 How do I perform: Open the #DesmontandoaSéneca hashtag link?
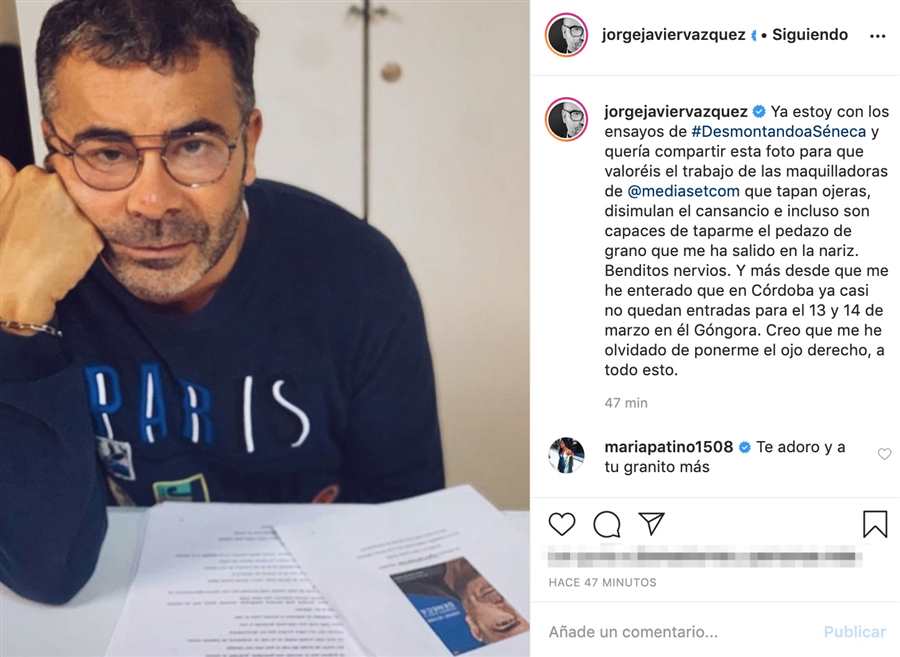(778, 131)
